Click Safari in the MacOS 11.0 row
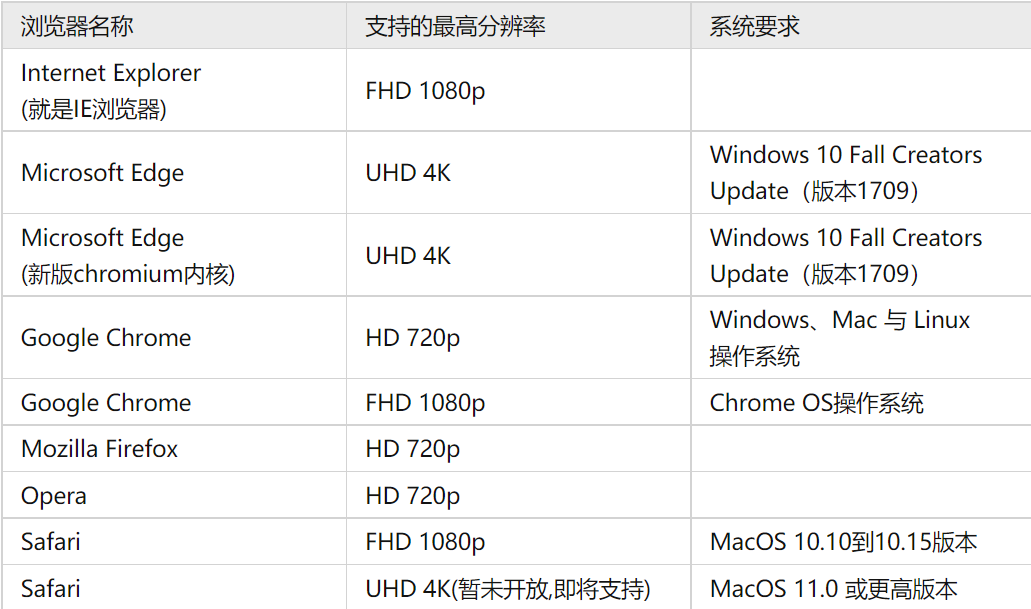The height and width of the screenshot is (609, 1031). [x=51, y=589]
